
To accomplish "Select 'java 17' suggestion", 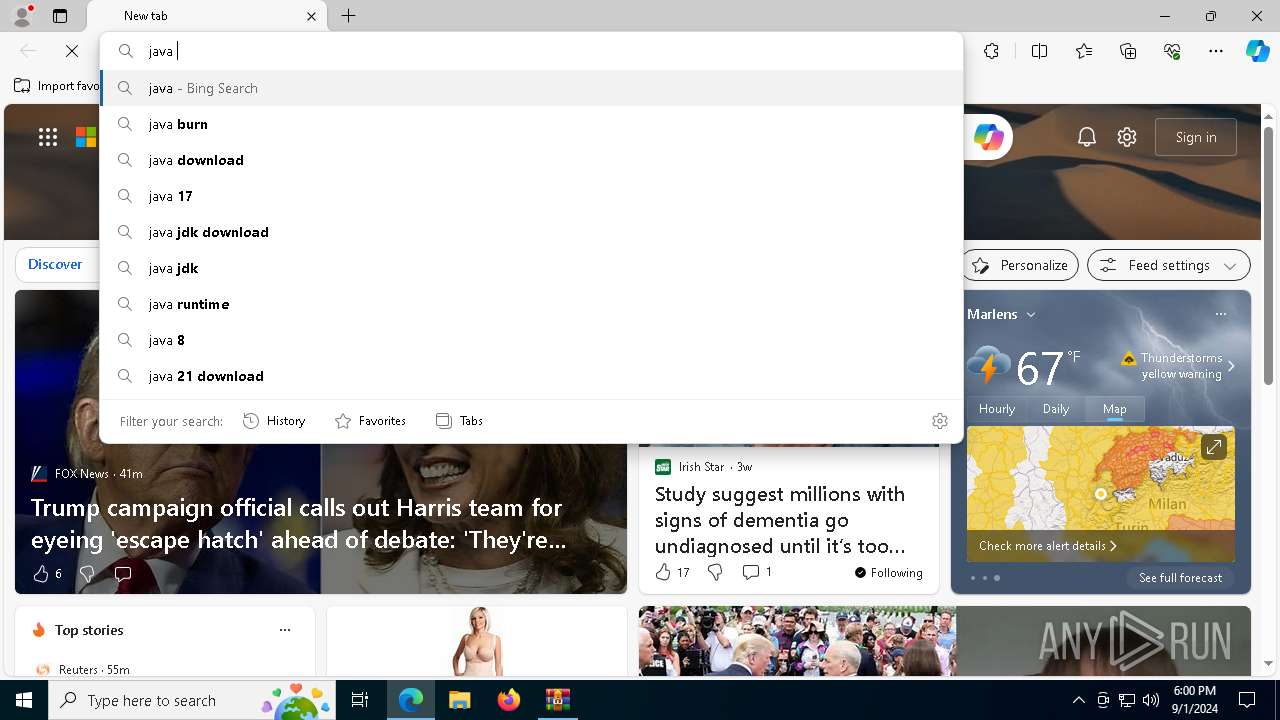I will (x=532, y=196).
